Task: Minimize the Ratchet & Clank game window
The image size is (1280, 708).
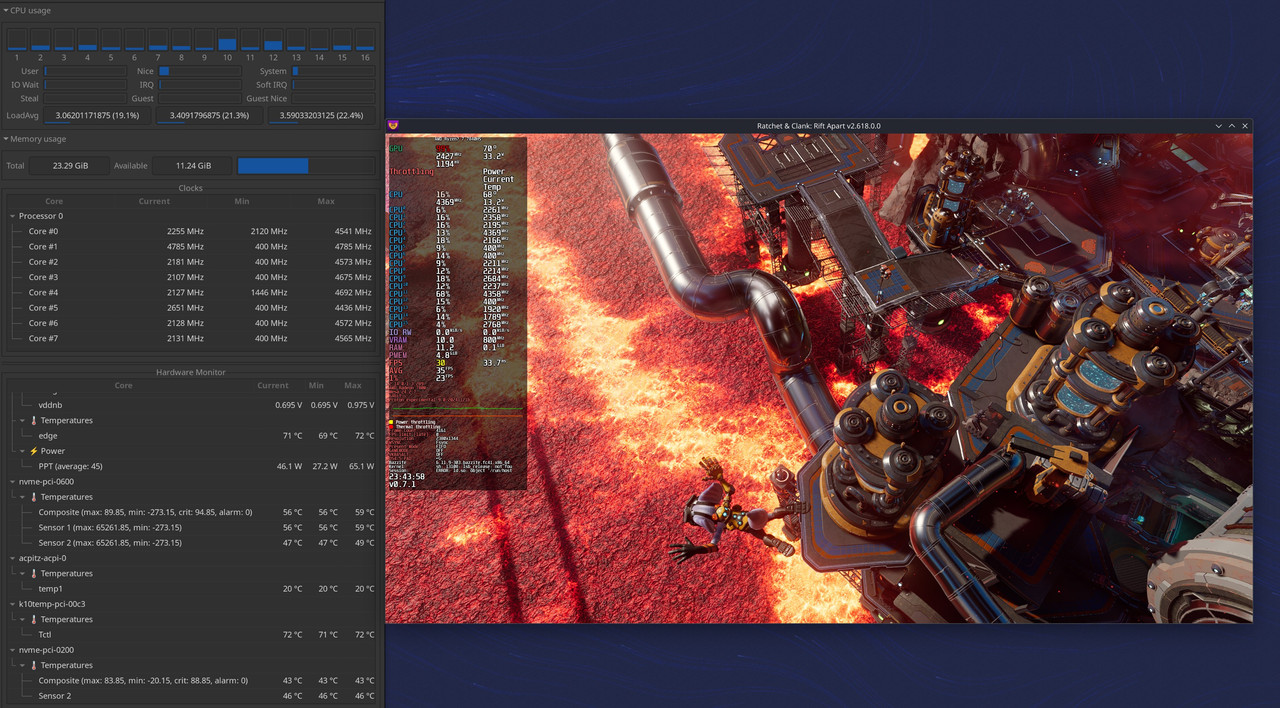Action: point(1218,125)
